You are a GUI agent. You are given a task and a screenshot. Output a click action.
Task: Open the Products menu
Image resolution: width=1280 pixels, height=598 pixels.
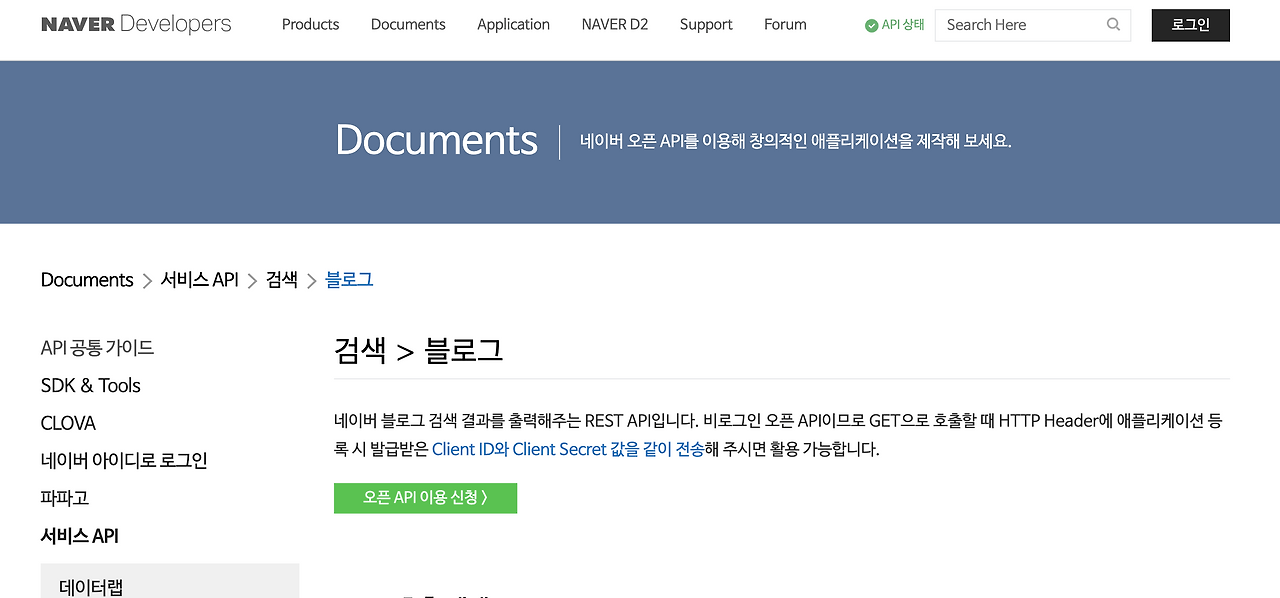310,25
